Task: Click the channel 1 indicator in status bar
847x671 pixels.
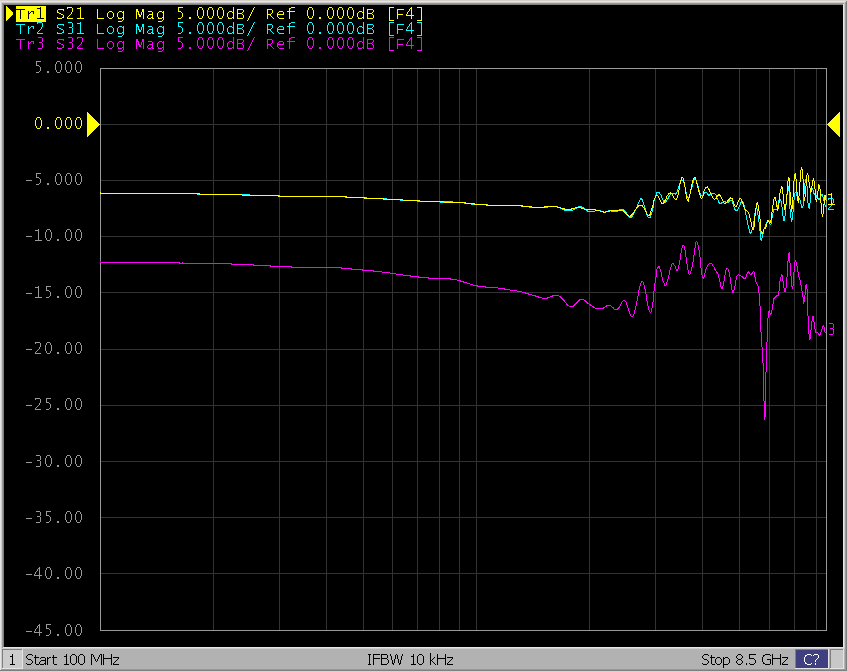Action: coord(13,660)
